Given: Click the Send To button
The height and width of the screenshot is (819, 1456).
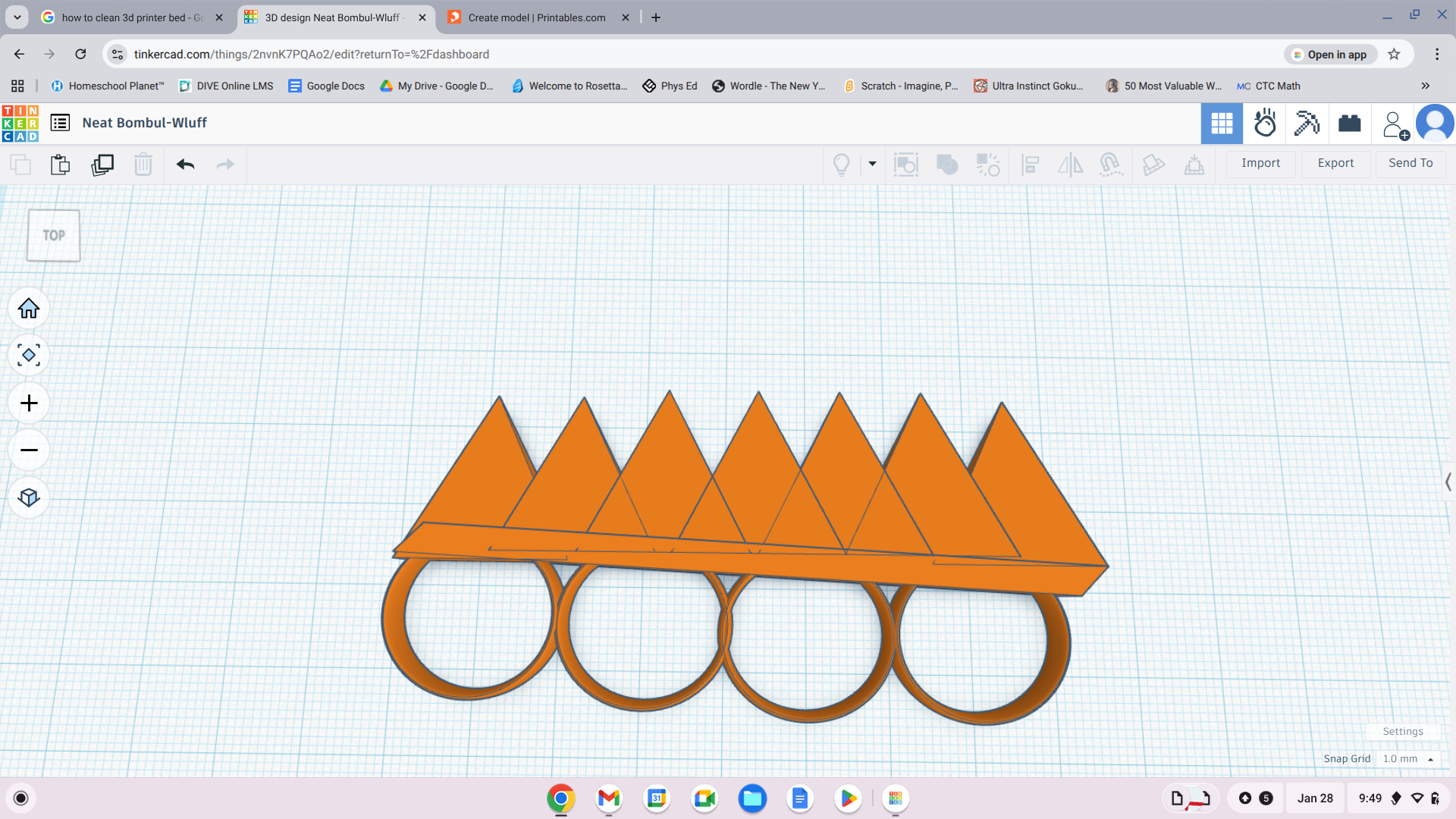Looking at the screenshot, I should click(1410, 163).
